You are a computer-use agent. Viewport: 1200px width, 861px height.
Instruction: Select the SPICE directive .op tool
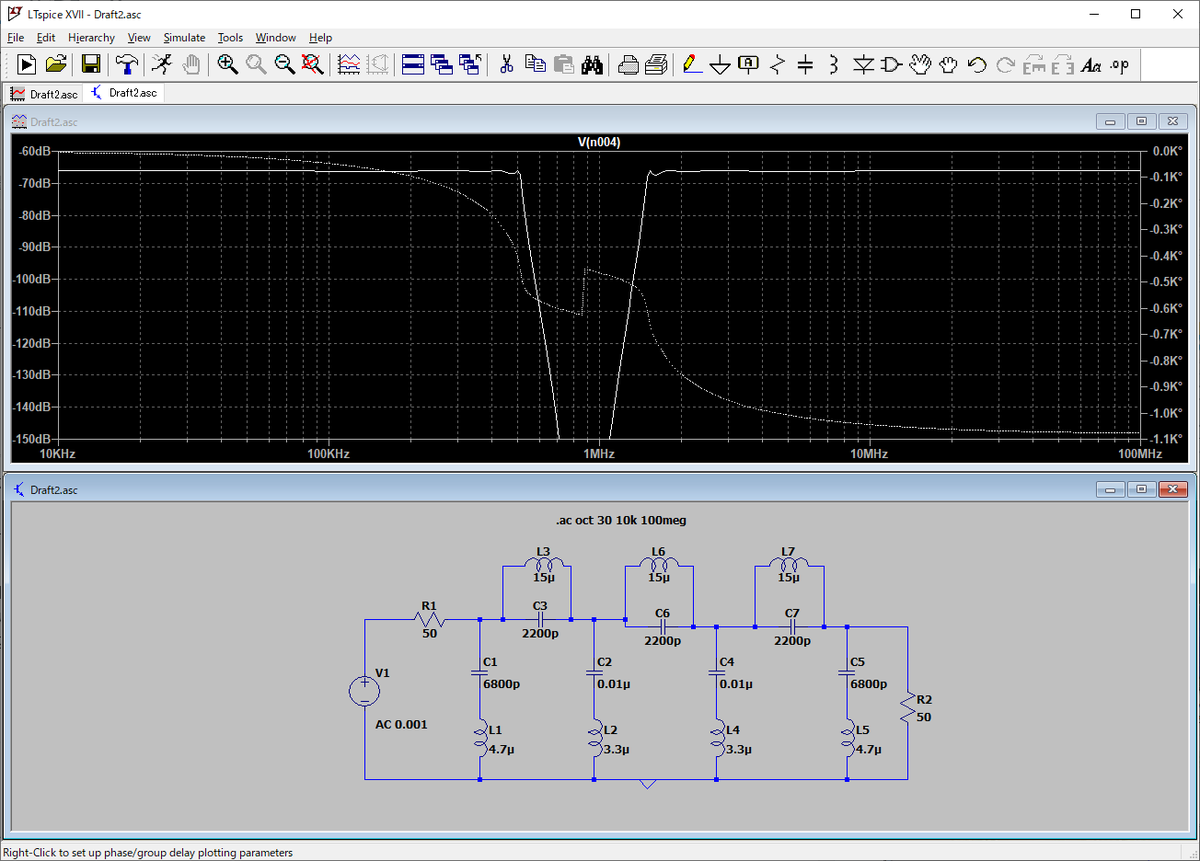[1120, 64]
